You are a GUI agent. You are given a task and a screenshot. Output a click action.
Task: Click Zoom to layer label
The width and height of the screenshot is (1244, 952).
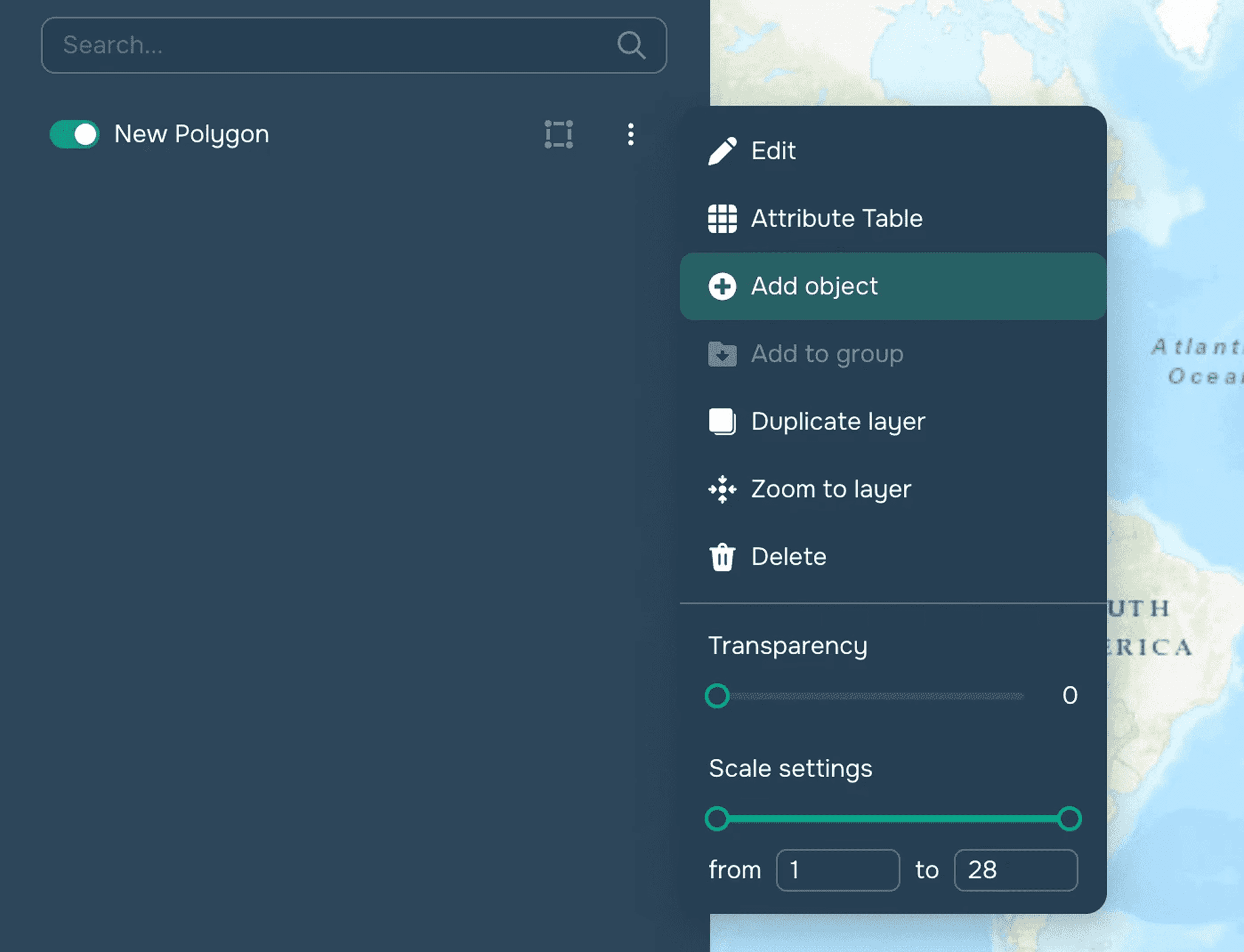(831, 489)
